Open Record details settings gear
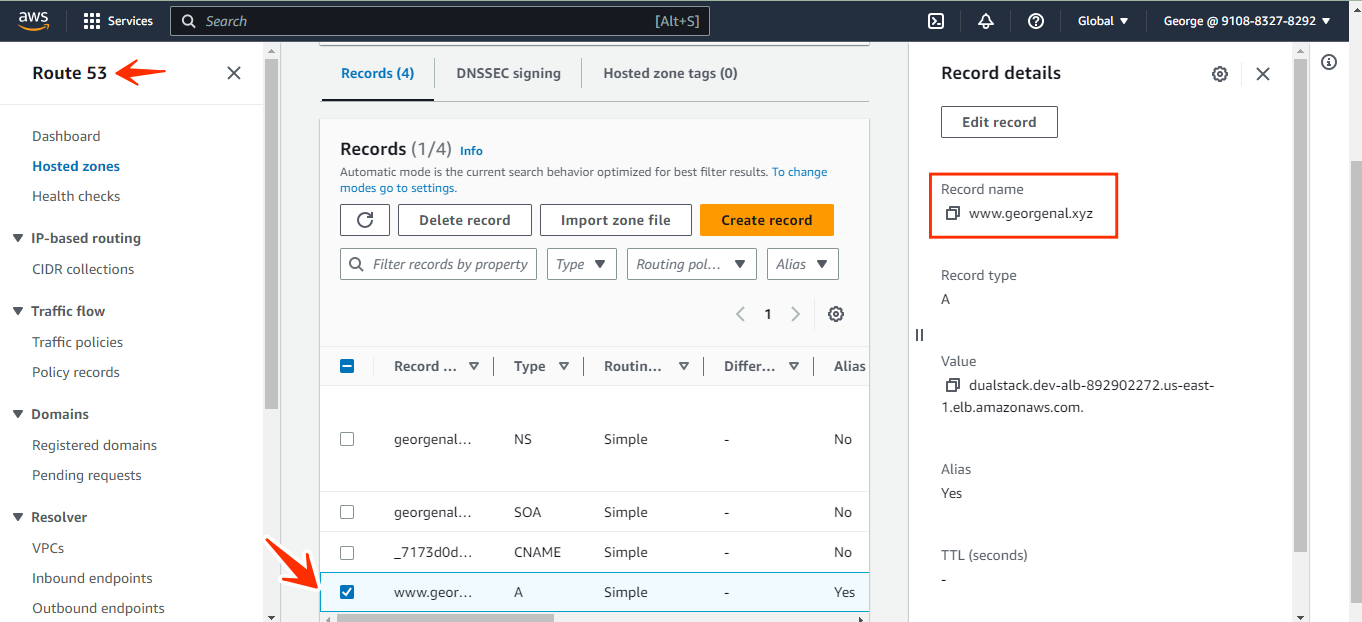 pyautogui.click(x=1220, y=74)
